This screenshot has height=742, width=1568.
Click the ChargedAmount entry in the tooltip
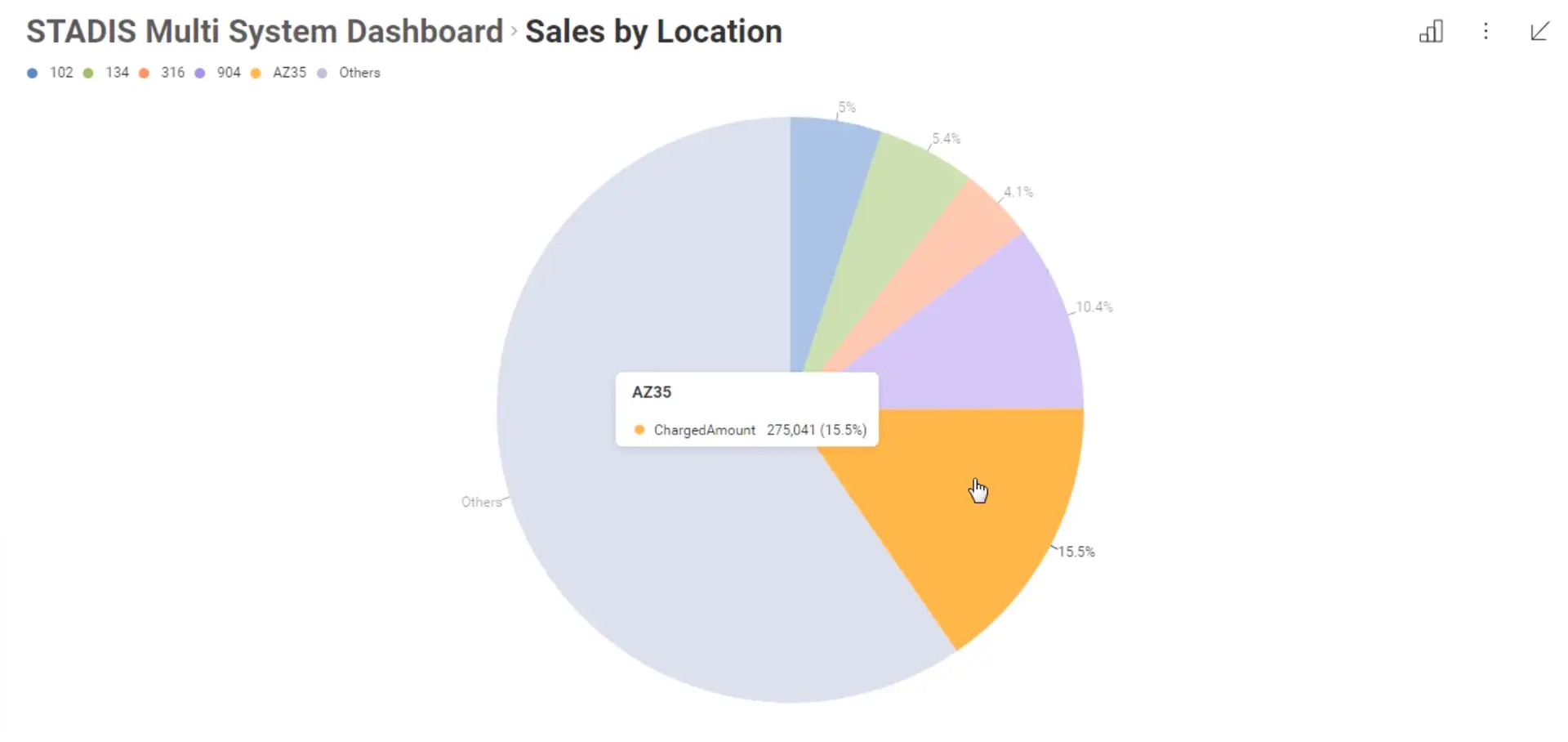click(706, 430)
